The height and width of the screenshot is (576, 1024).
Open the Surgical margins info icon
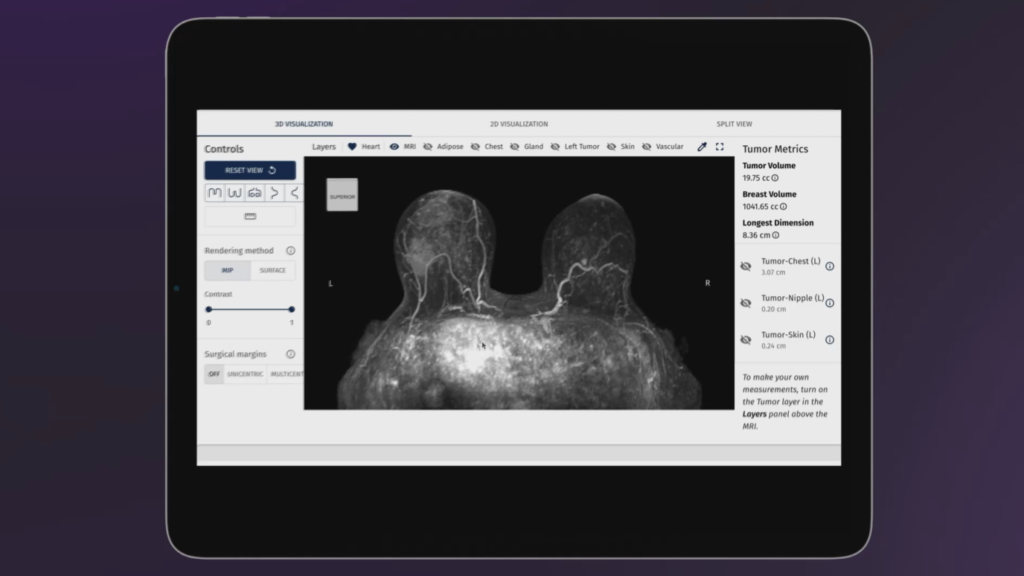tap(290, 353)
